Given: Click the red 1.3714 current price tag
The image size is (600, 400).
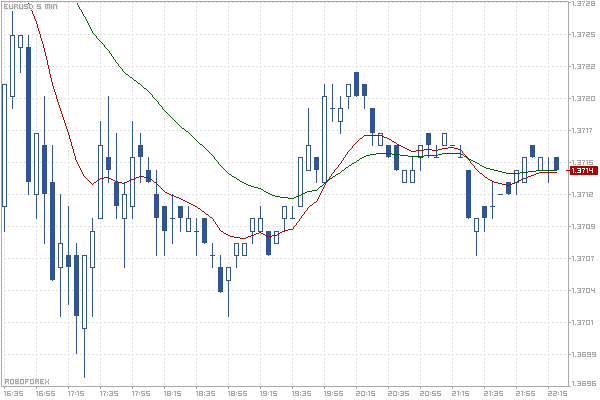Looking at the screenshot, I should click(x=584, y=170).
